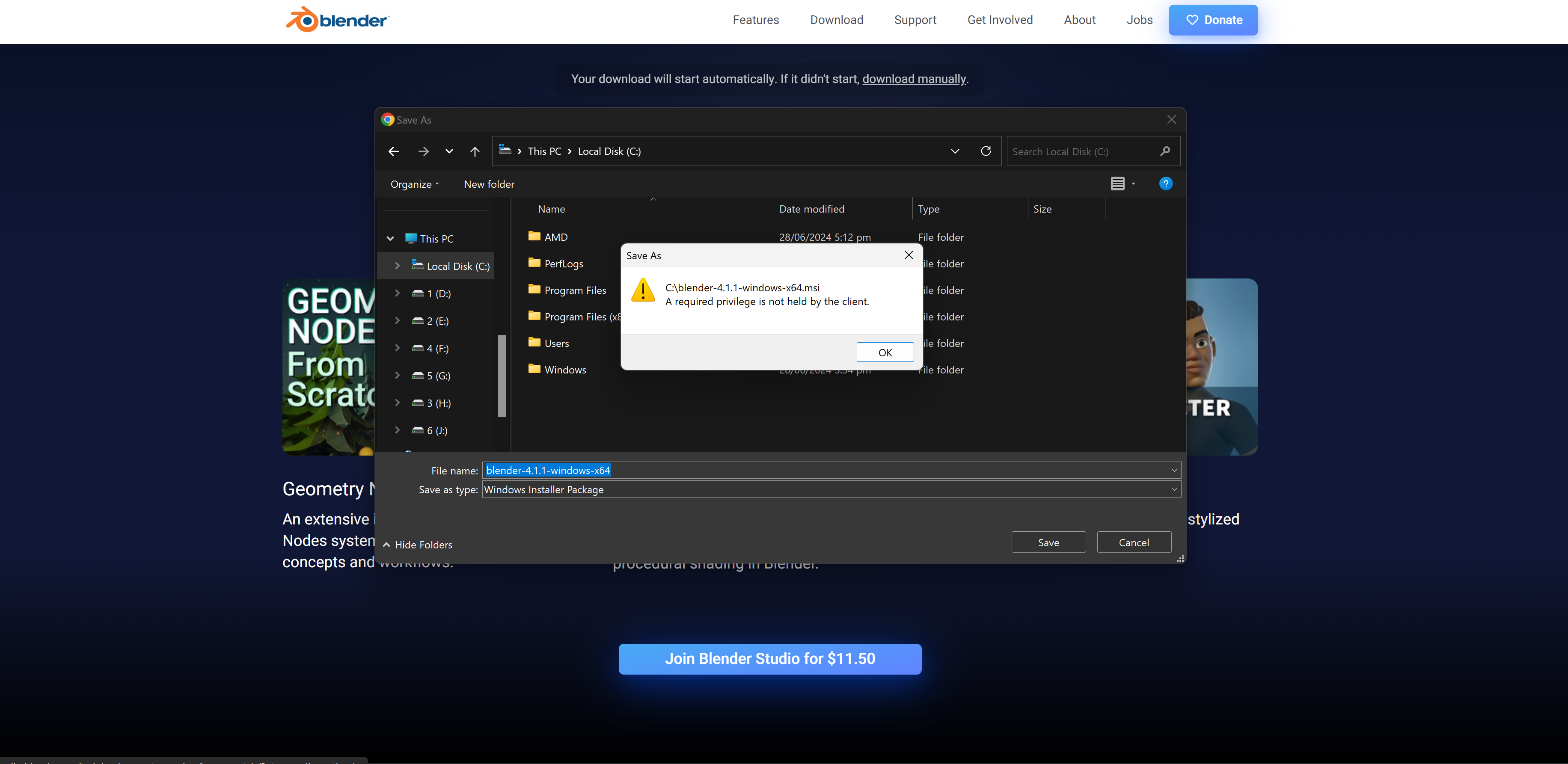Open the Save as type combo box
This screenshot has height=764, width=1568.
[x=832, y=490]
